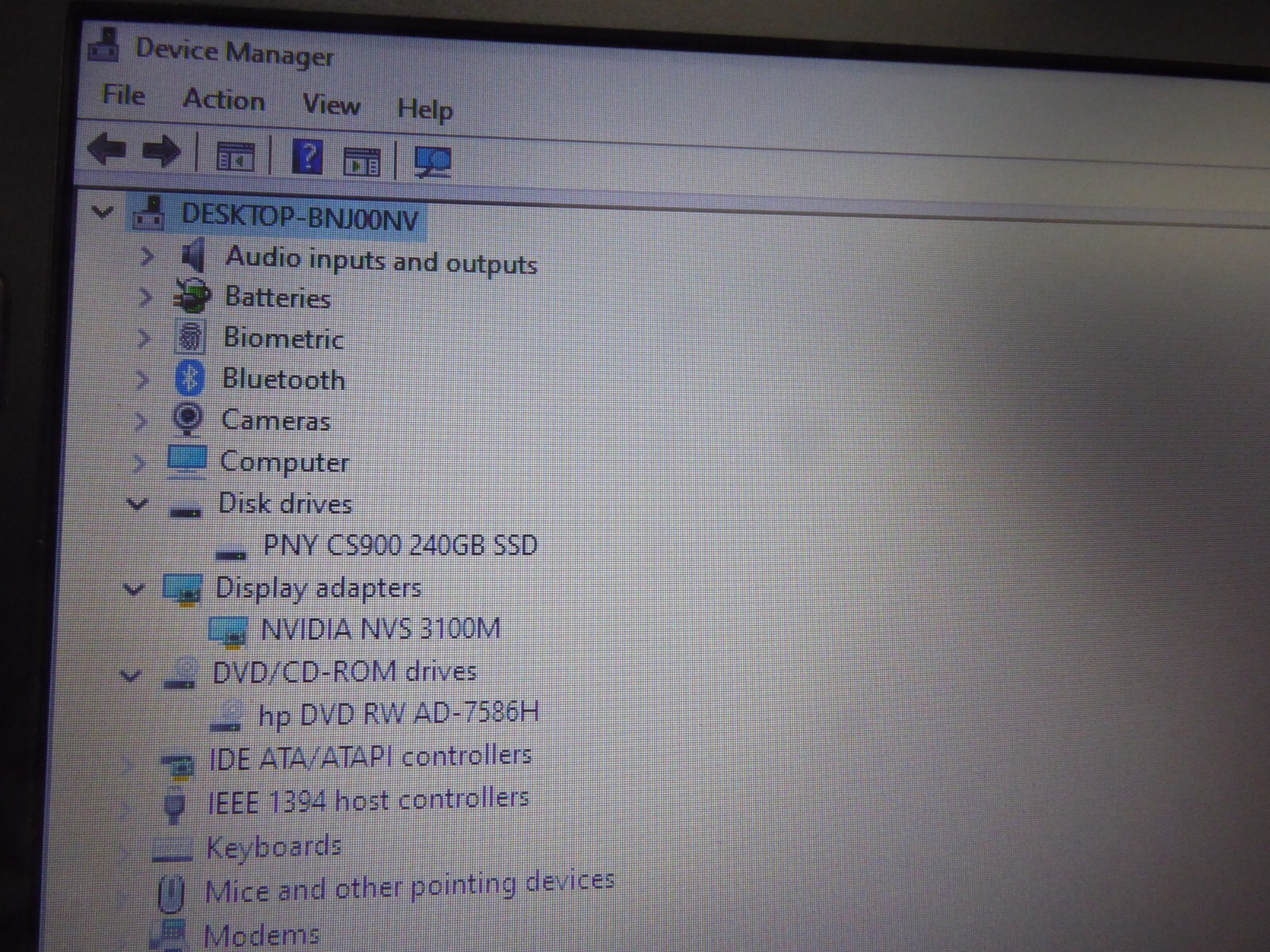
Task: Expand the Batteries category
Action: (x=144, y=297)
